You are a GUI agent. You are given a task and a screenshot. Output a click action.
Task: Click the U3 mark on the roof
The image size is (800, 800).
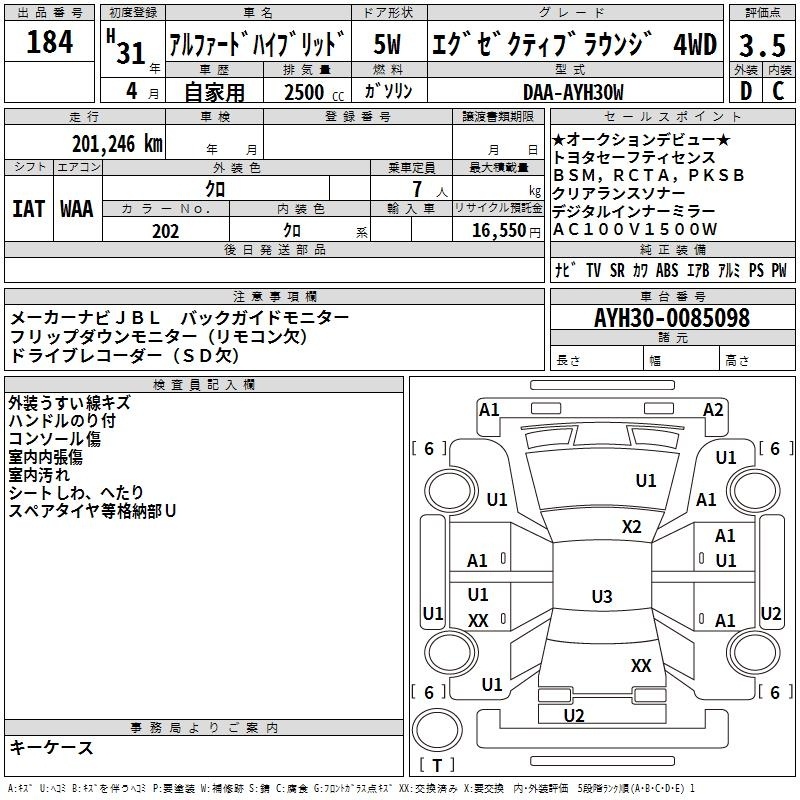click(x=601, y=597)
